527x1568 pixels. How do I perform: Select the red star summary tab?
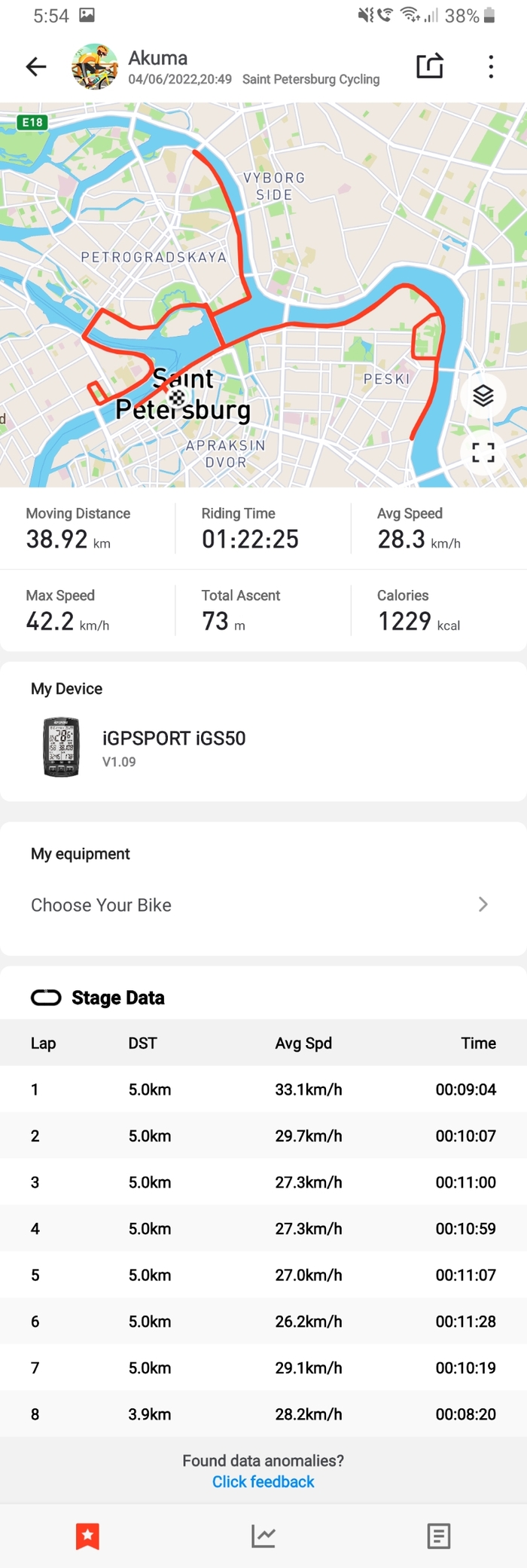point(87,1536)
